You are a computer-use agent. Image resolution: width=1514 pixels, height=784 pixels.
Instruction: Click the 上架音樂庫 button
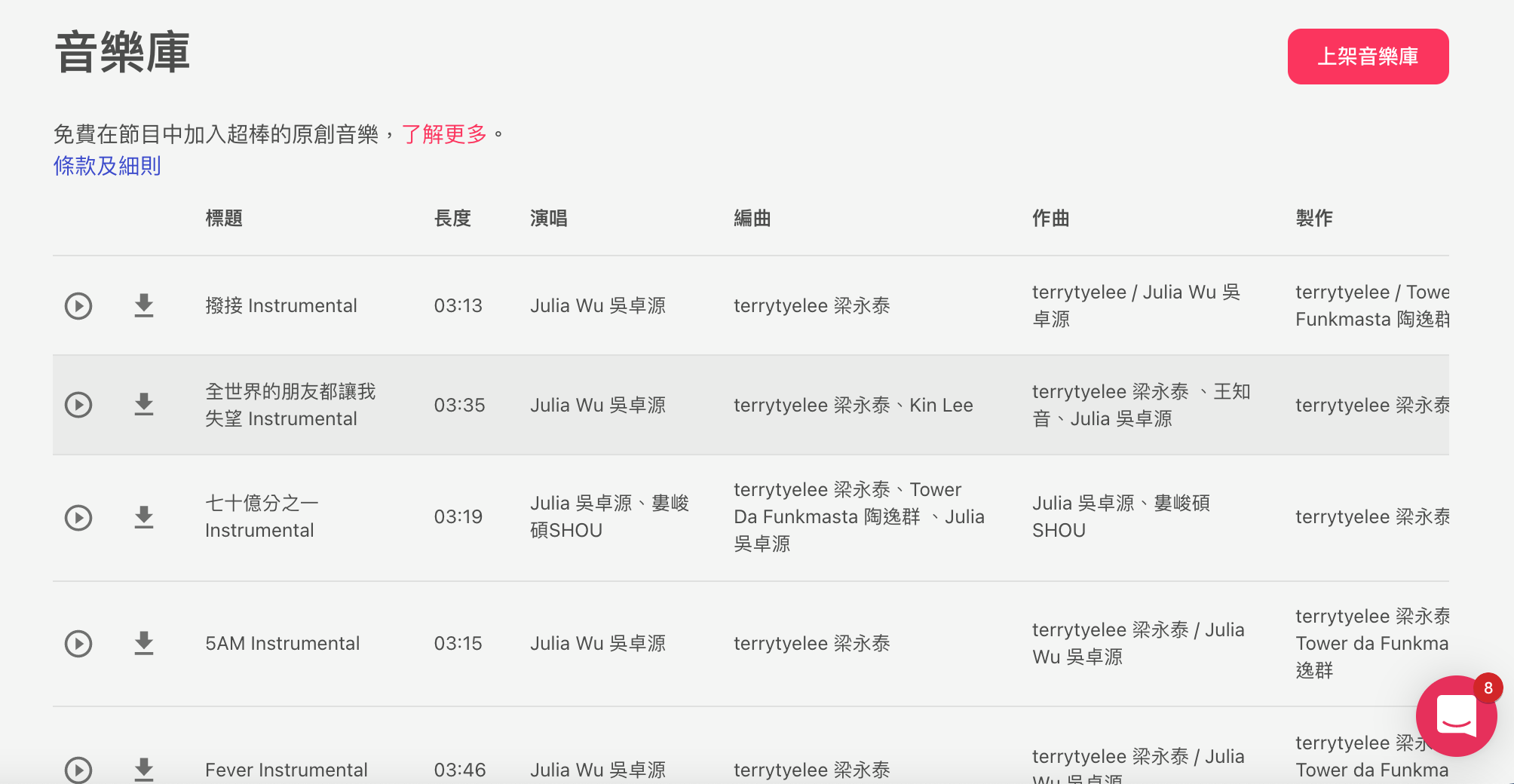click(1368, 57)
